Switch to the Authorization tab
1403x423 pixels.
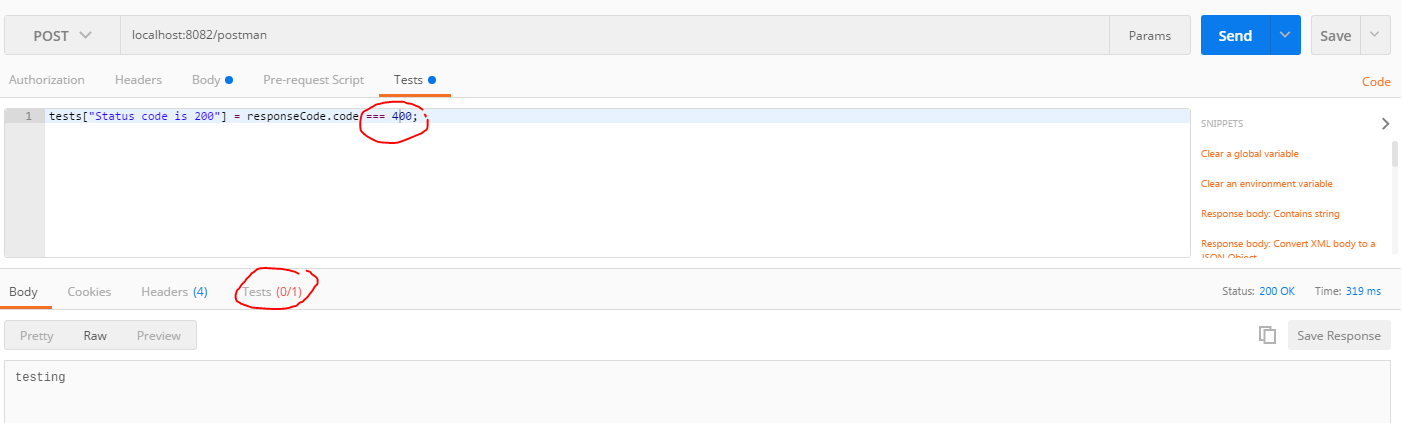click(x=47, y=80)
